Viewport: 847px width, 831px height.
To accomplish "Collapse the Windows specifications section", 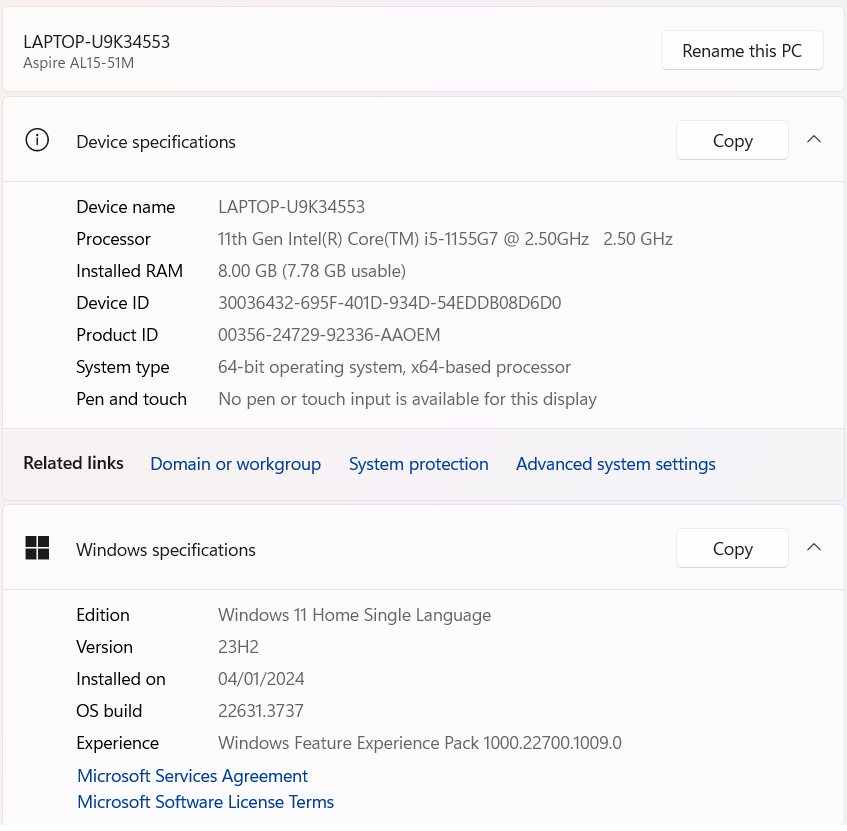I will [x=814, y=548].
